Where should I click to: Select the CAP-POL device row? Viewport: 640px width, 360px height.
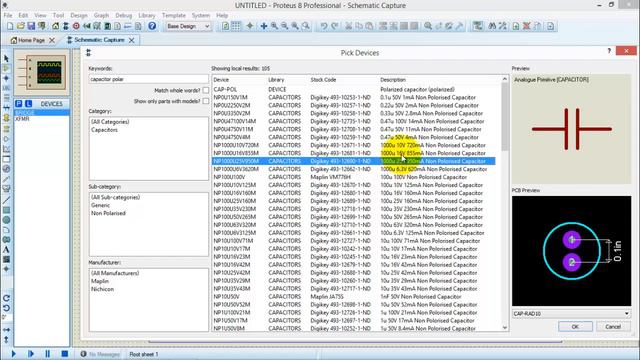point(353,89)
